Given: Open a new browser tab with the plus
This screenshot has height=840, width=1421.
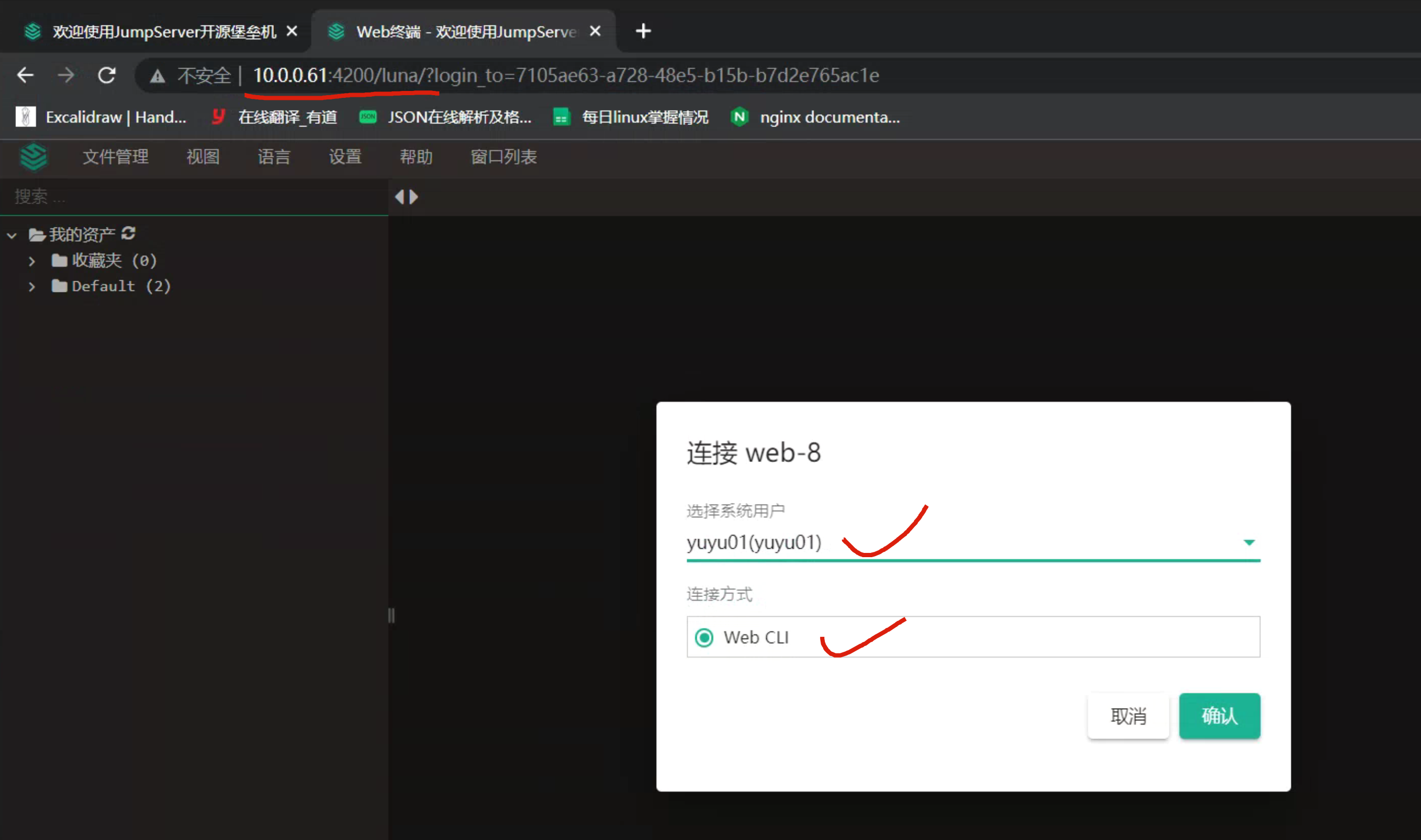Looking at the screenshot, I should 643,31.
